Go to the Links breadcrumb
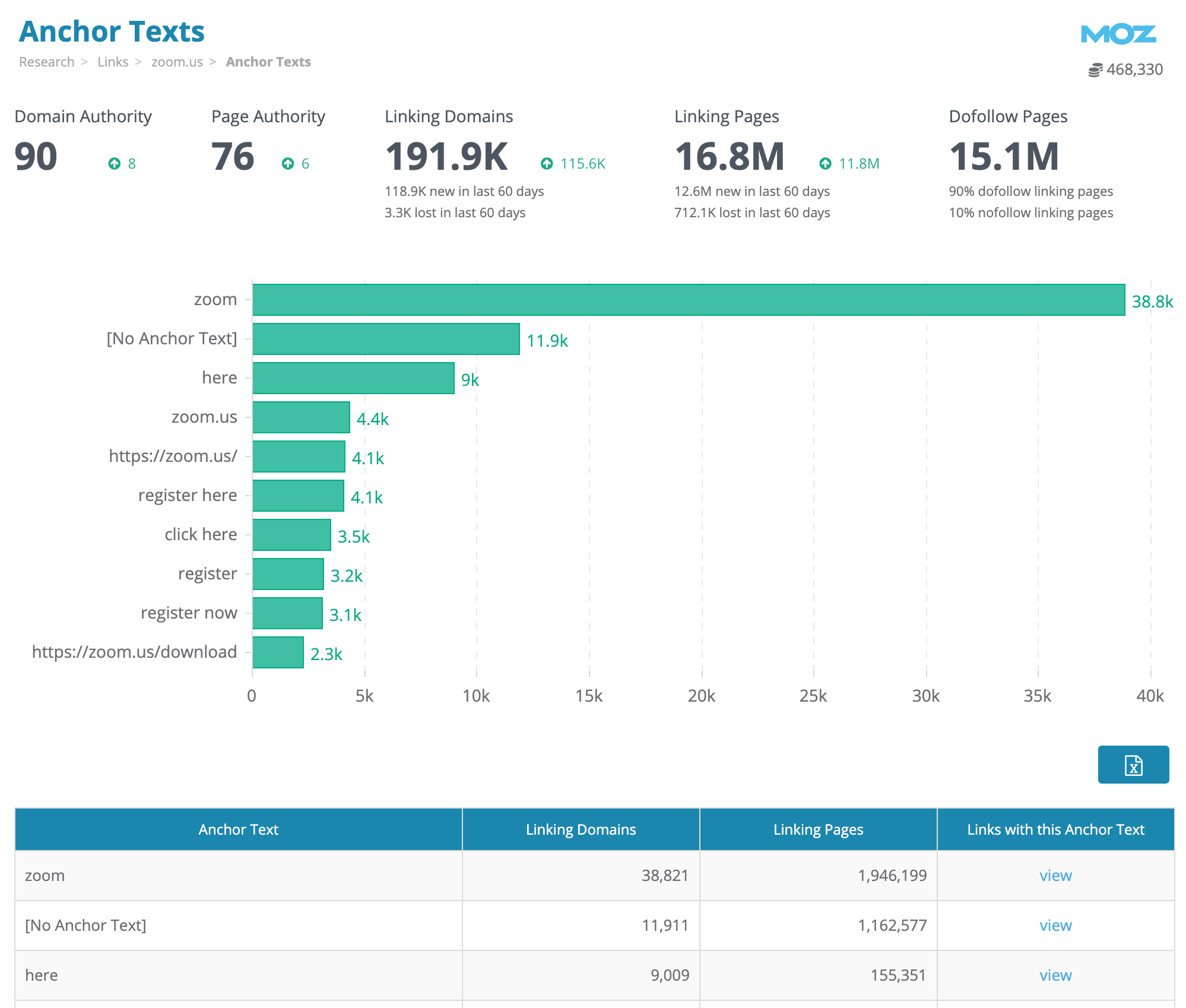The width and height of the screenshot is (1186, 1008). click(x=113, y=62)
